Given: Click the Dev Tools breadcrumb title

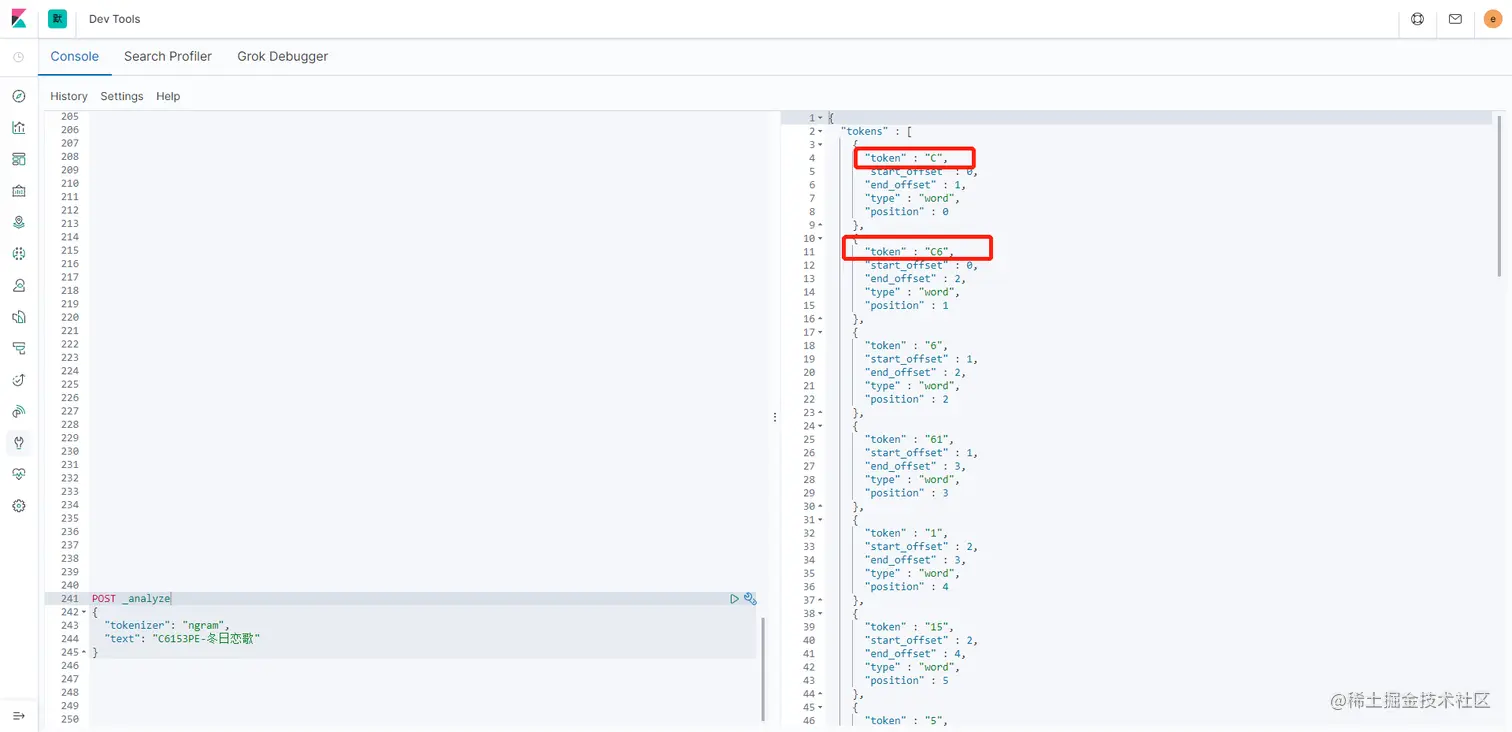Looking at the screenshot, I should click(115, 19).
